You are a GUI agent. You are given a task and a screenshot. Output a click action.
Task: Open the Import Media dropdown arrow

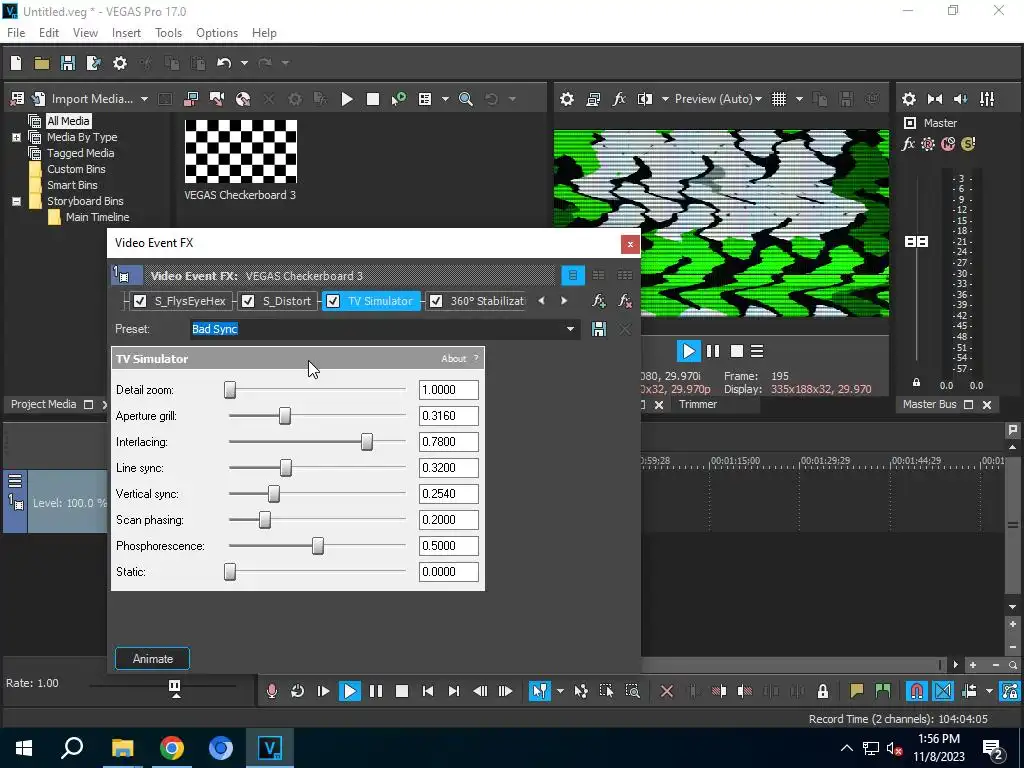[x=144, y=99]
